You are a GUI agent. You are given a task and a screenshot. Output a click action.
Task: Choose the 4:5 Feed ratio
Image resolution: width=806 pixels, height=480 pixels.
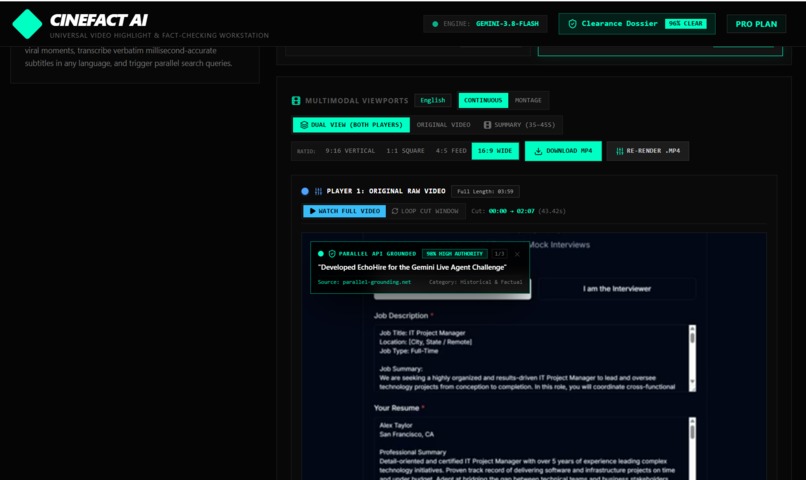(451, 151)
